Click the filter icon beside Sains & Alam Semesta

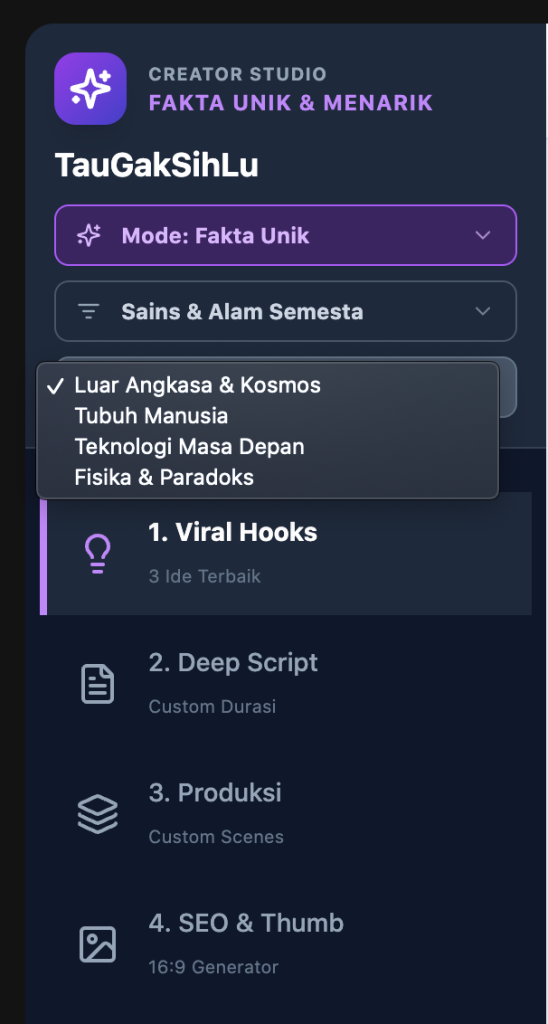[x=89, y=312]
